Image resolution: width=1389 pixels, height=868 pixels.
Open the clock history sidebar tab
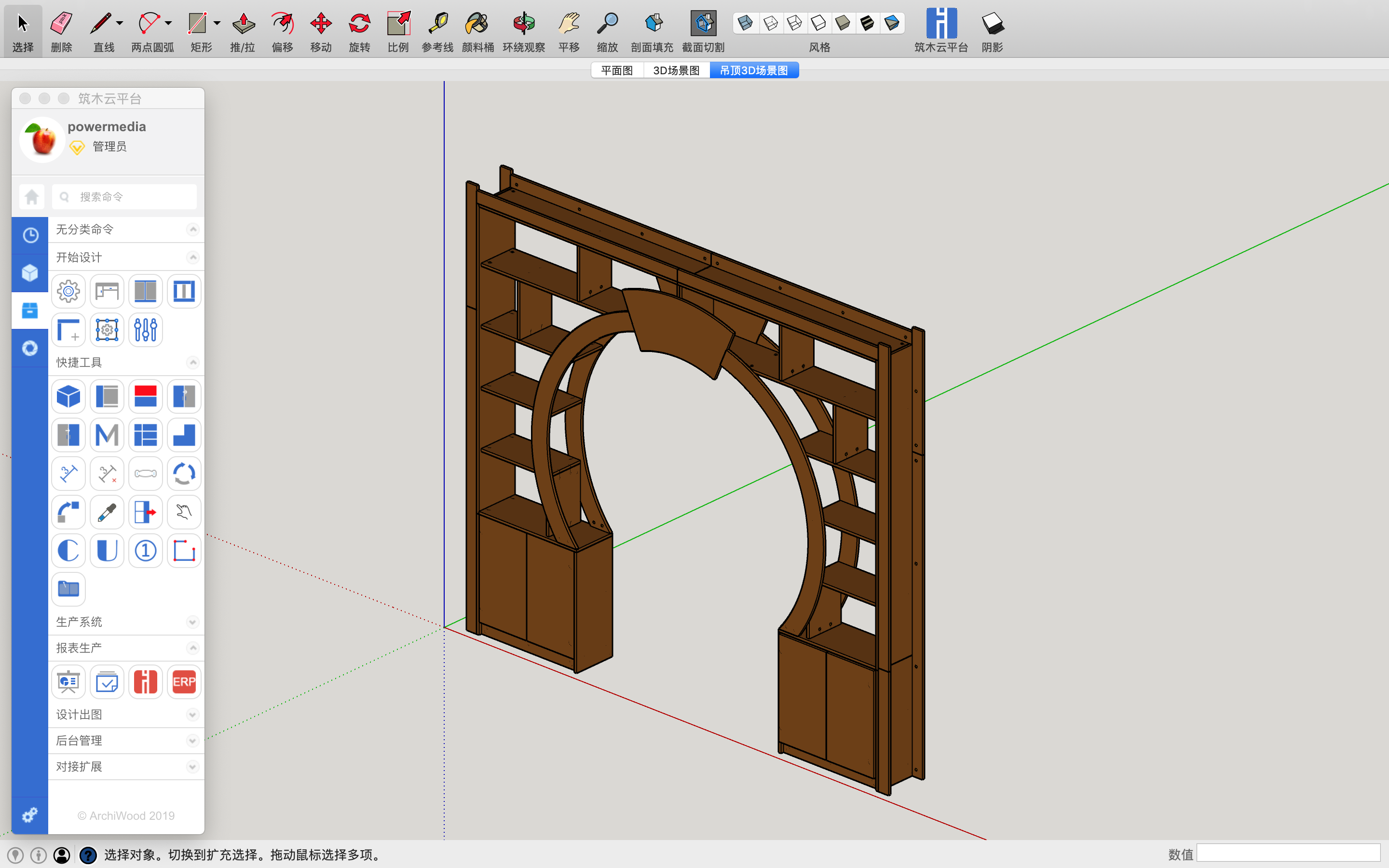pyautogui.click(x=30, y=235)
